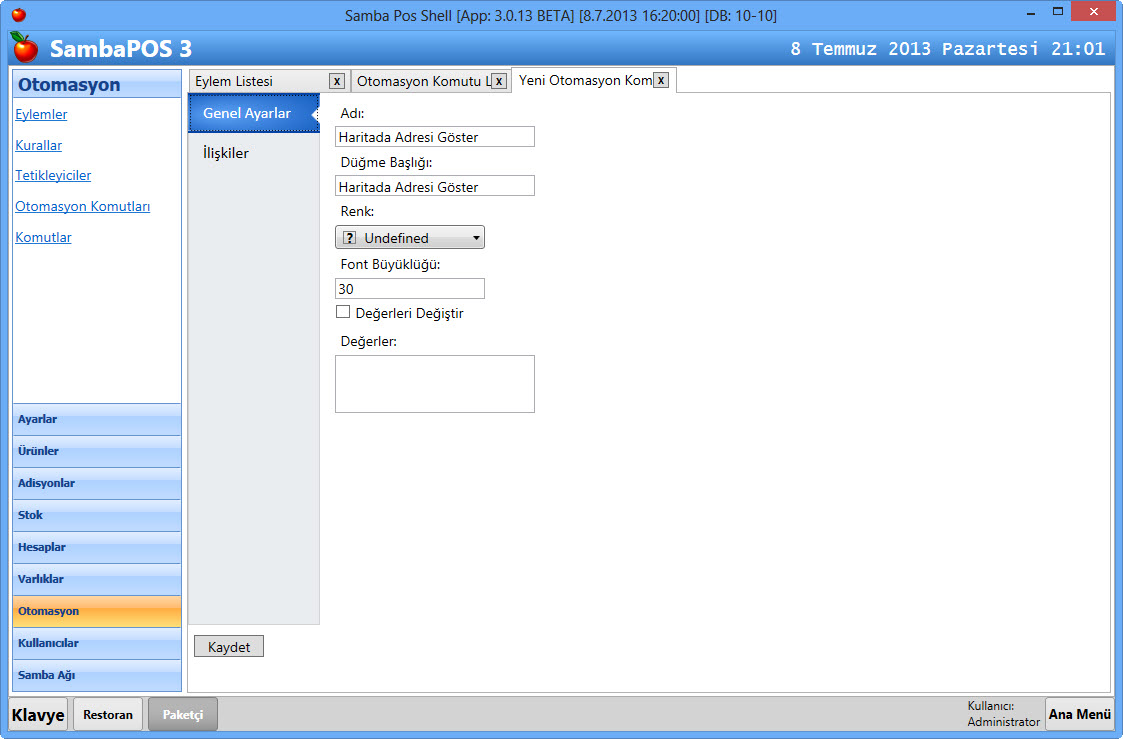Open the Renk color dropdown

point(409,237)
